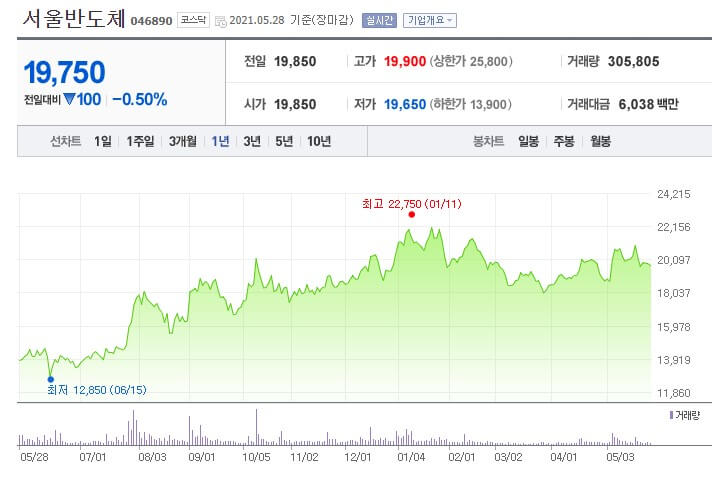Click the 시가 value 19,850

[295, 104]
